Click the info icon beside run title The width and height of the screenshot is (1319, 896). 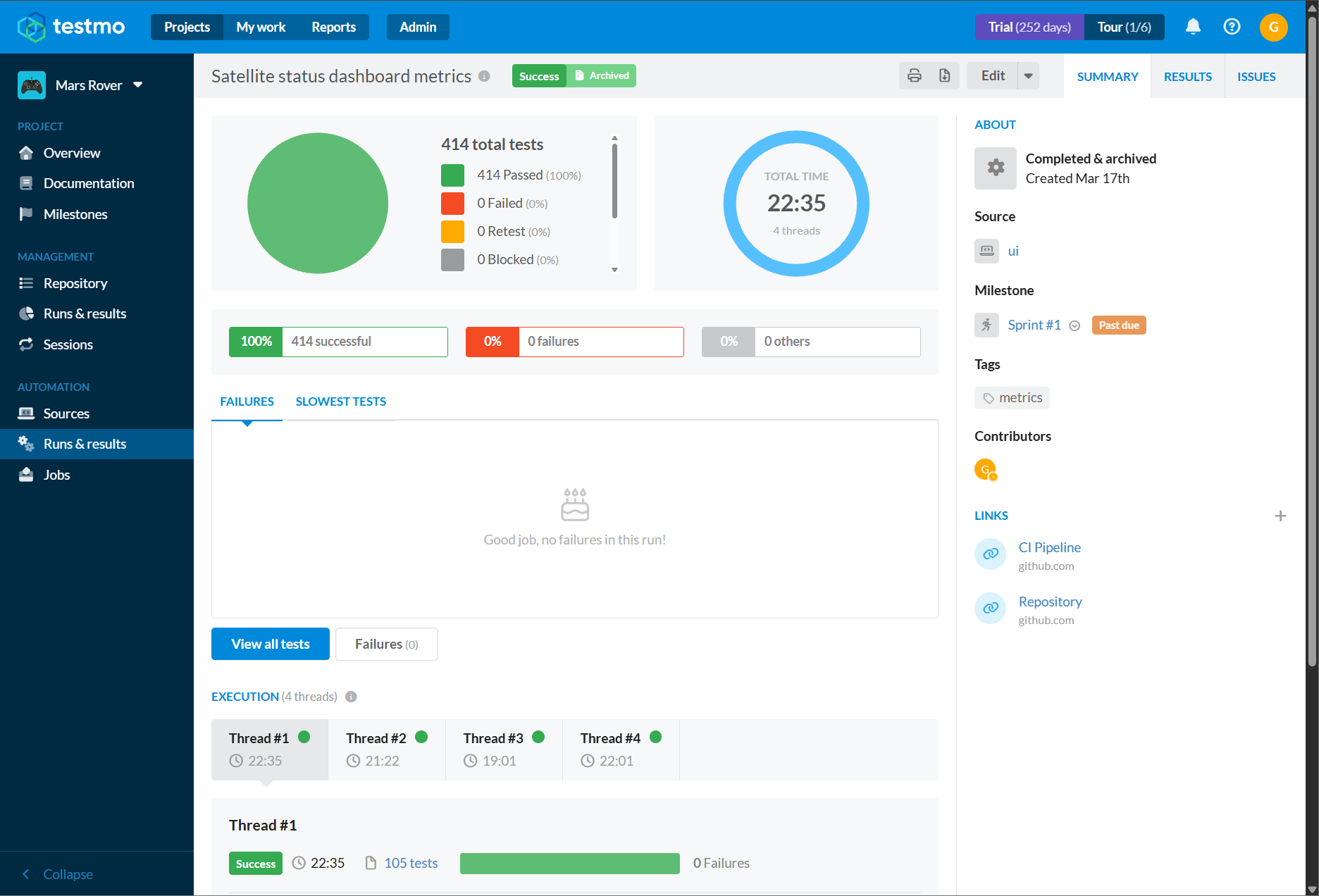tap(484, 76)
